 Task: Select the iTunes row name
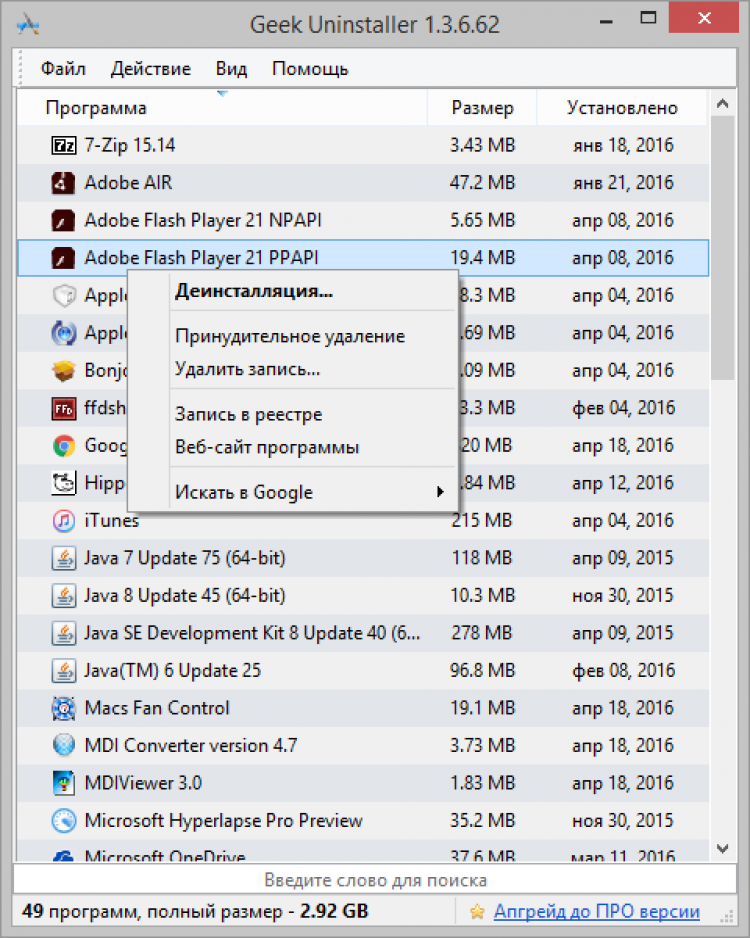[111, 520]
